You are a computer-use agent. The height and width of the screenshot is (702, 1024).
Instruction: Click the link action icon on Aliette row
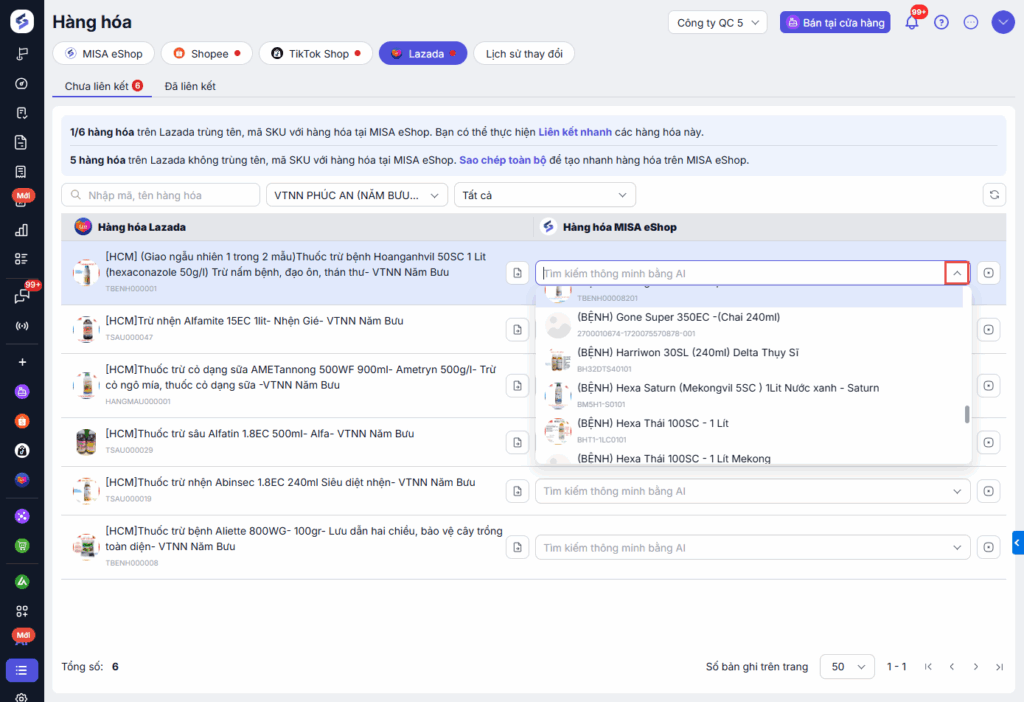989,547
